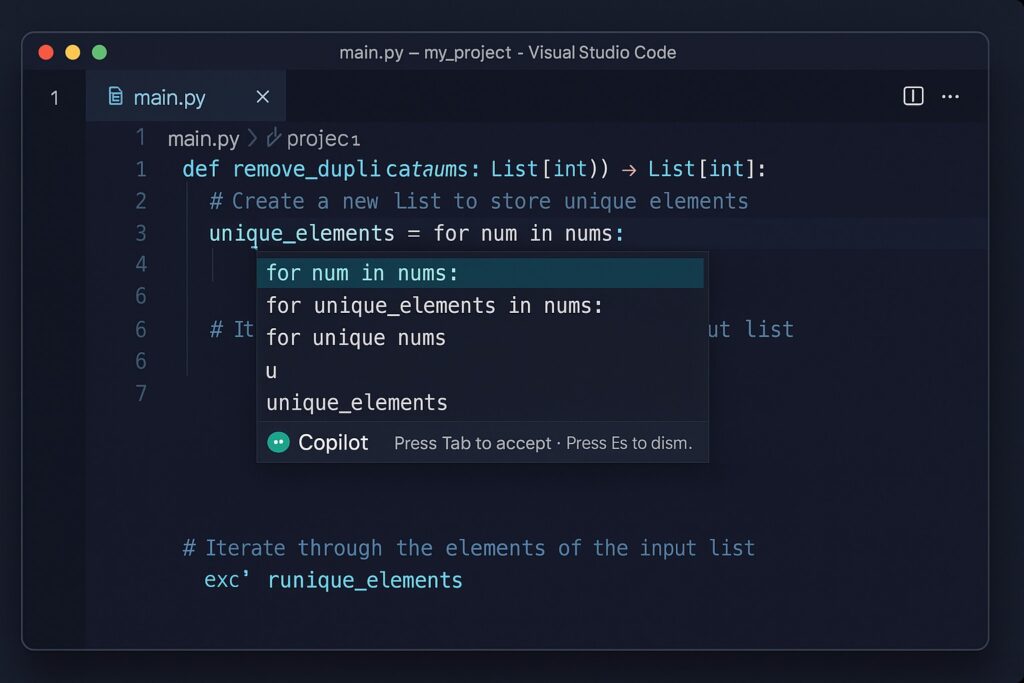This screenshot has height=683, width=1024.
Task: Accept suggestion 'for num in nums:'
Action: pos(480,273)
